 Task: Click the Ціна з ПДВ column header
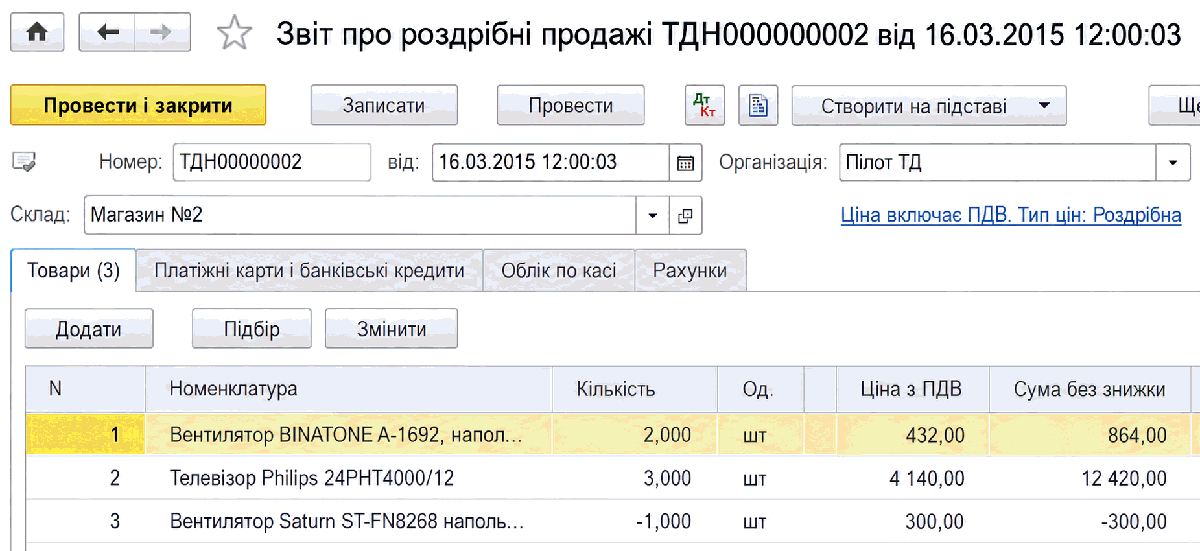913,389
